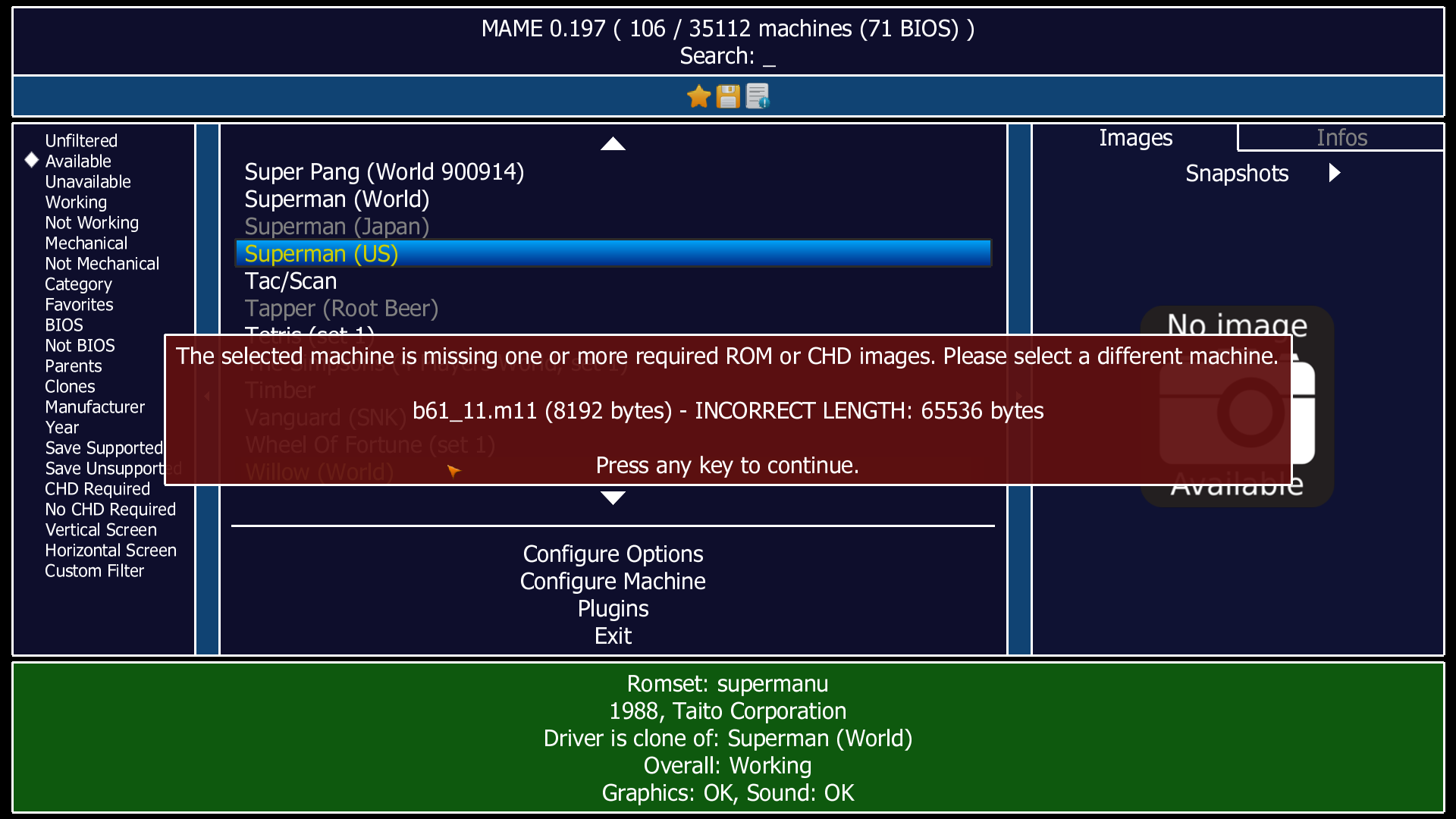
Task: Click the Favorites star icon
Action: [697, 96]
